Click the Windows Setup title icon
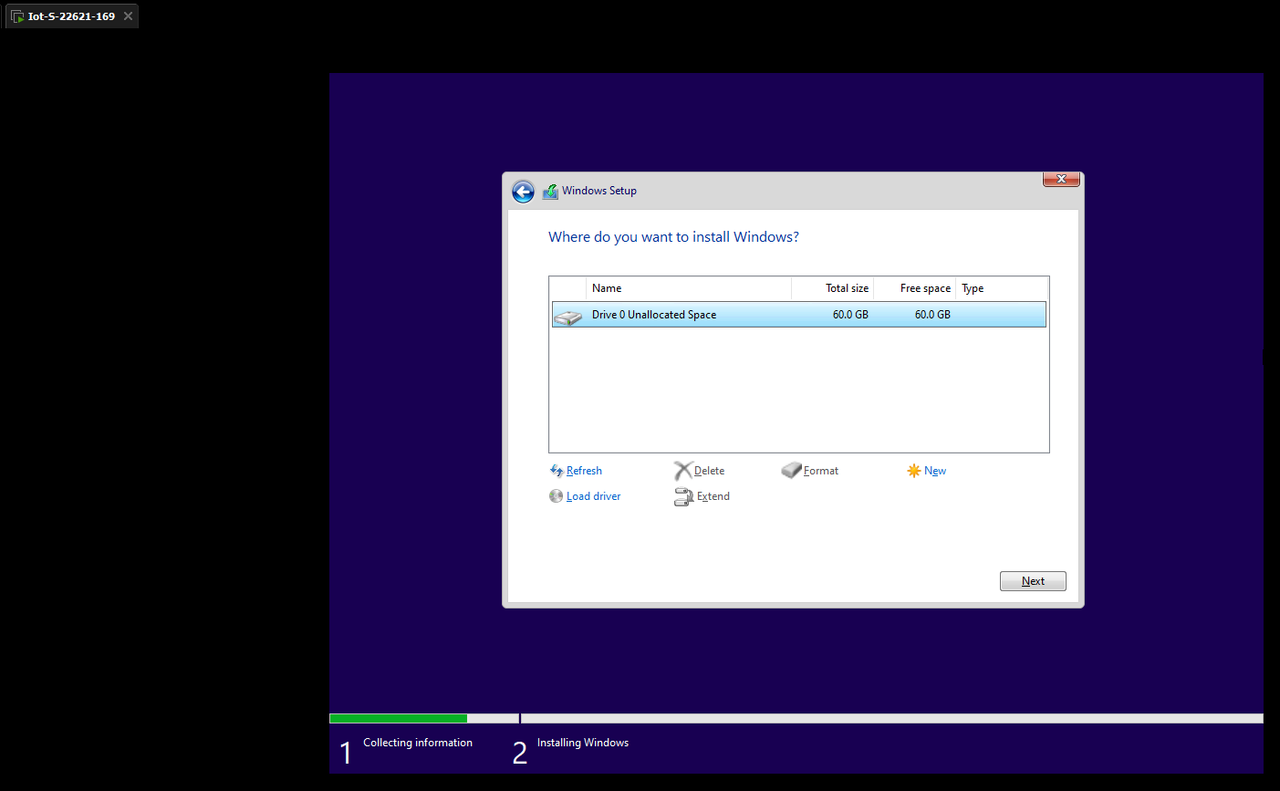This screenshot has height=791, width=1280. (550, 191)
